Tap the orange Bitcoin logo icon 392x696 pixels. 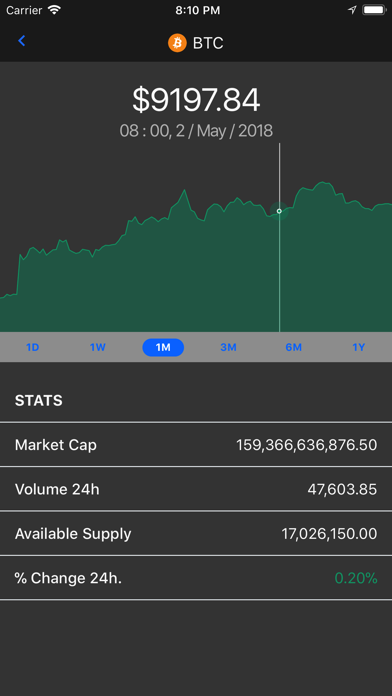point(177,43)
